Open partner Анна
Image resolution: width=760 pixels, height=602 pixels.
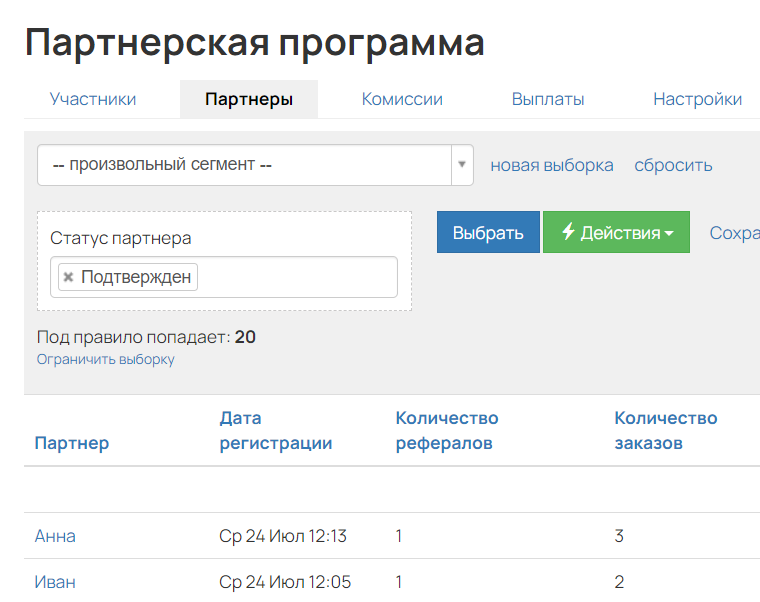[x=55, y=536]
